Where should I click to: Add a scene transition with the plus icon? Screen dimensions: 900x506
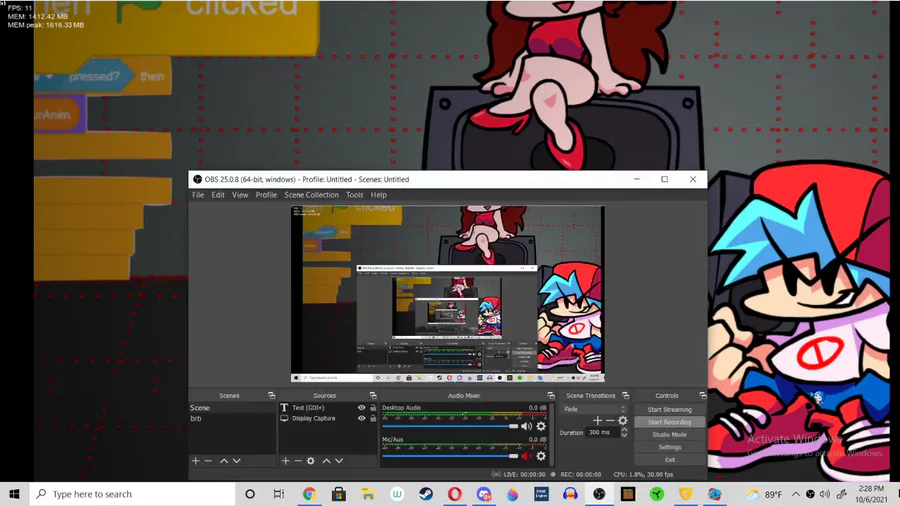[x=598, y=421]
